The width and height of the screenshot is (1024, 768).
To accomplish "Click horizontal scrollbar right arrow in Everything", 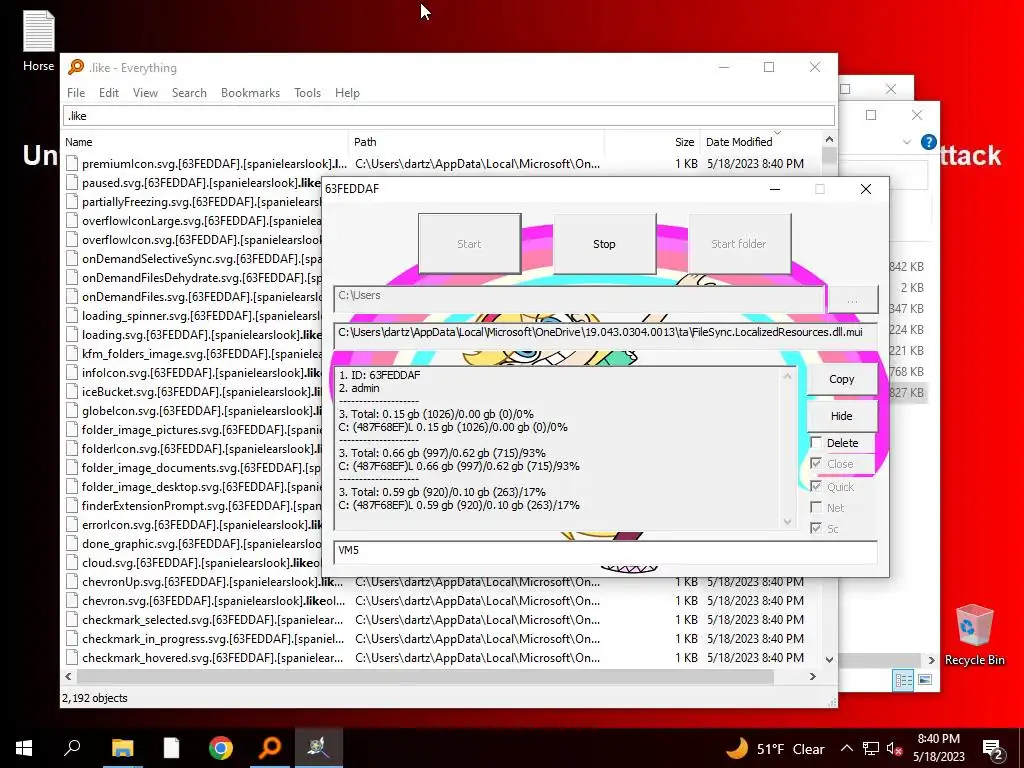I will [x=813, y=677].
